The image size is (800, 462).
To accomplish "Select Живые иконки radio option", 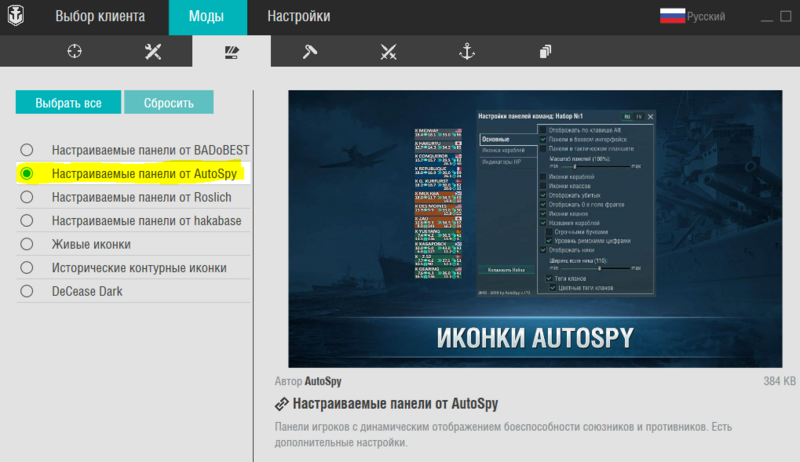I will (27, 244).
